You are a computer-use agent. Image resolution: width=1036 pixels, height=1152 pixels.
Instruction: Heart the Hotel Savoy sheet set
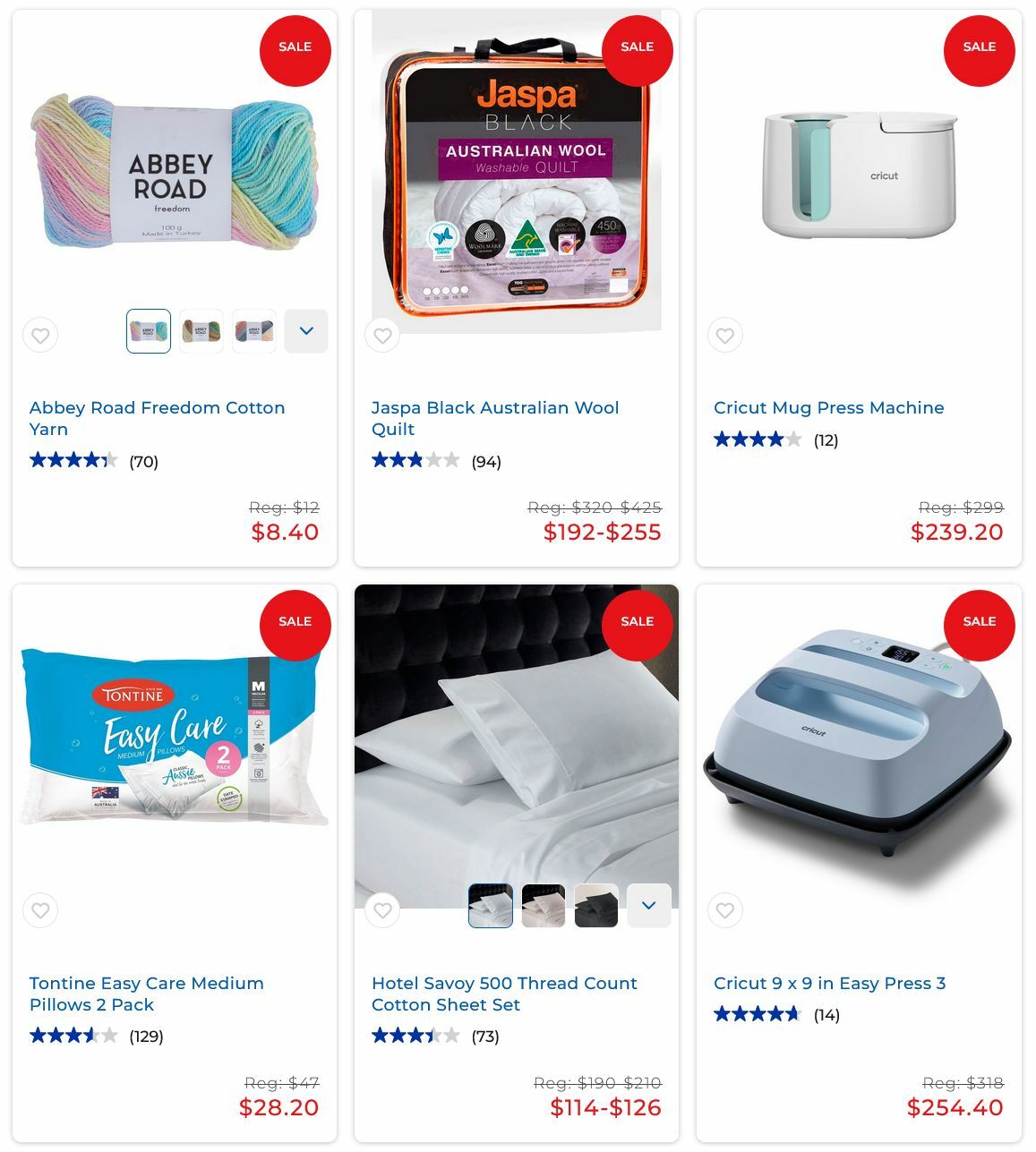tap(382, 910)
